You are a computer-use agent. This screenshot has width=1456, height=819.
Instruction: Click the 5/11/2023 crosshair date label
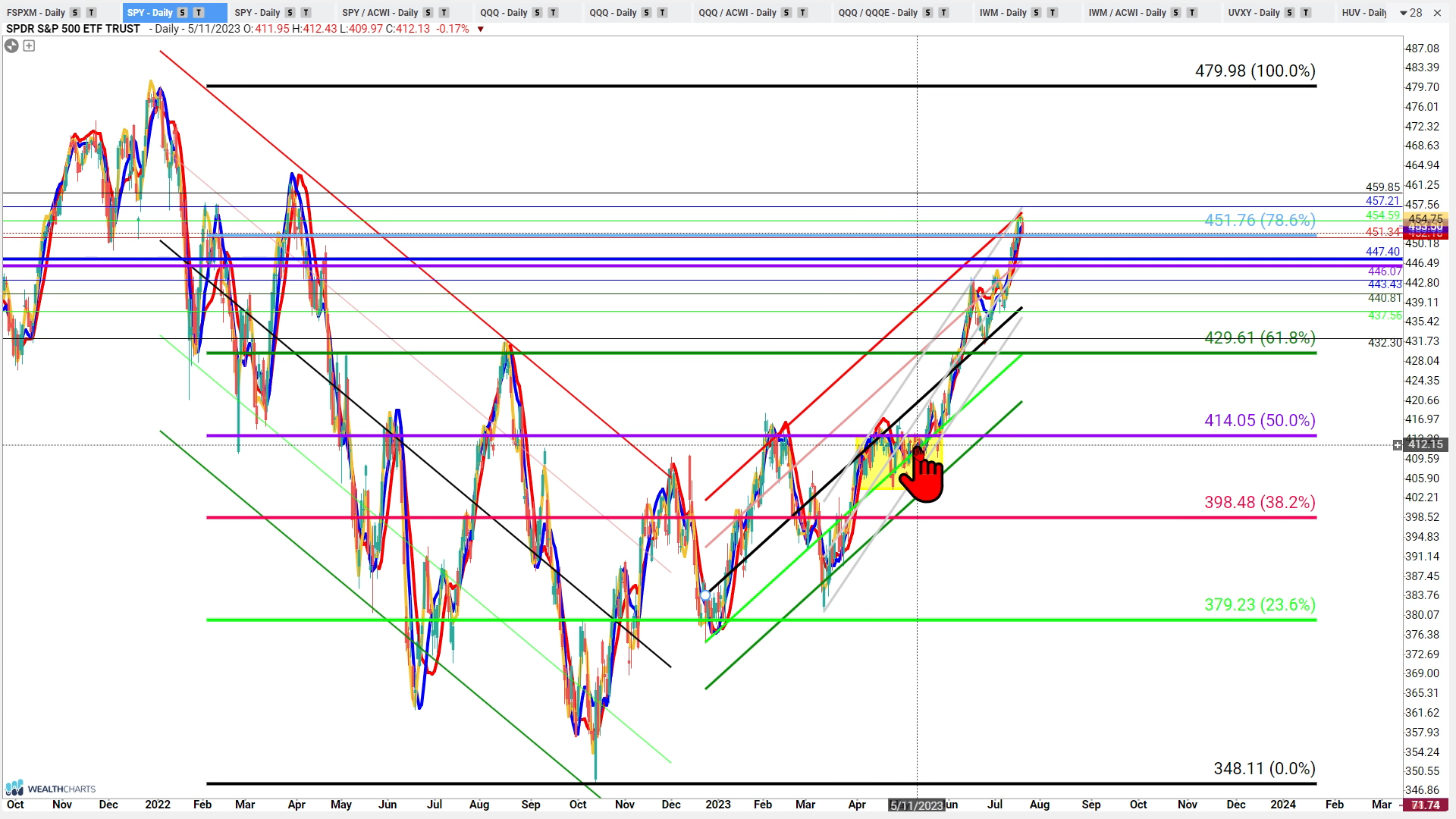[917, 805]
